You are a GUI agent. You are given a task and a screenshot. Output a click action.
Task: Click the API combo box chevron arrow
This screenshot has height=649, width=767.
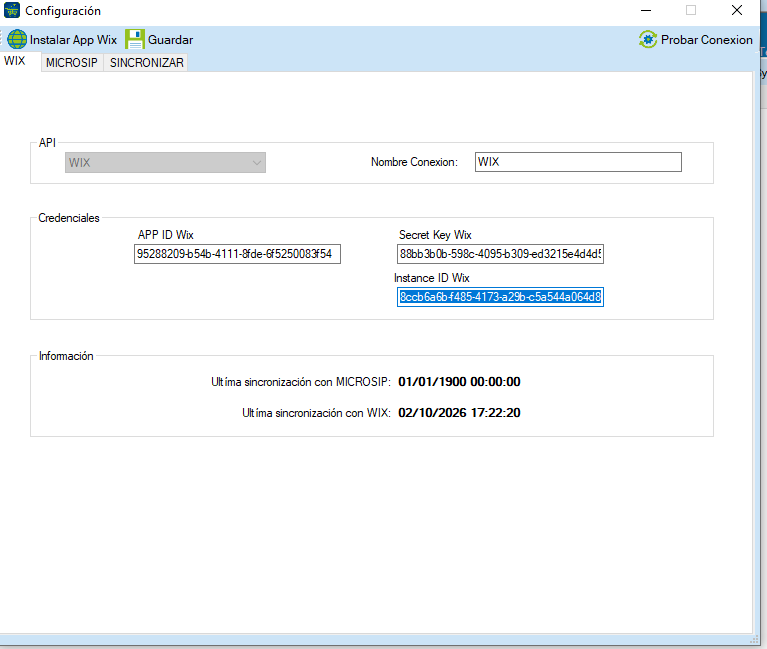(x=257, y=162)
